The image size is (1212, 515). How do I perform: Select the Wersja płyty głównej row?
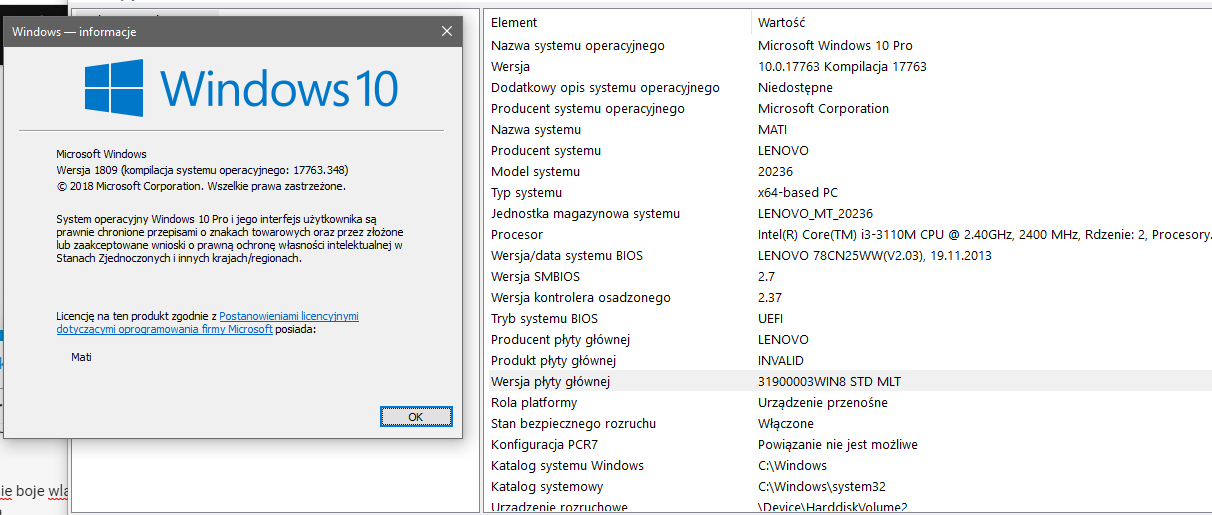(x=849, y=381)
